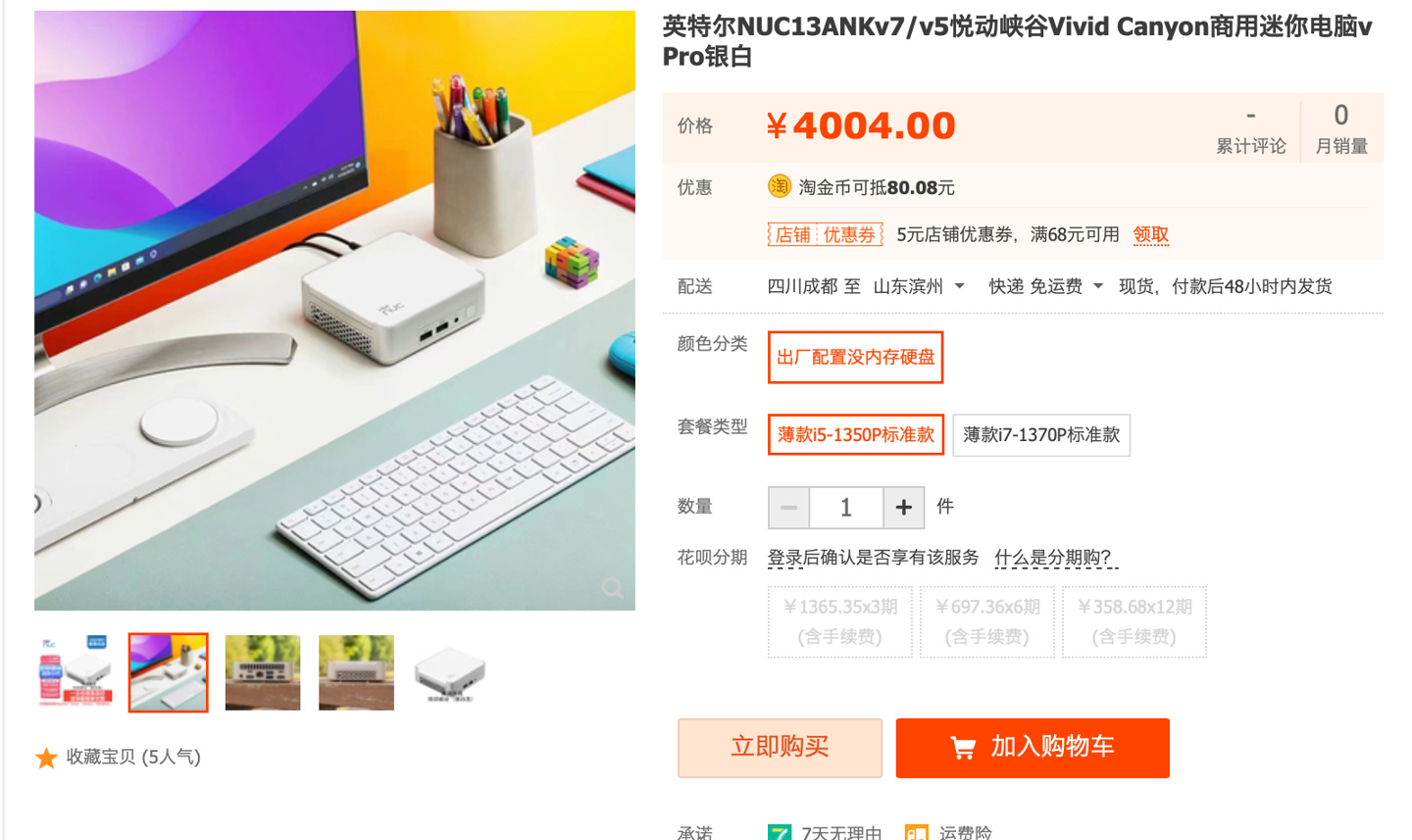The width and height of the screenshot is (1412, 840).
Task: Click the 领取 coupon link
Action: (x=1151, y=234)
